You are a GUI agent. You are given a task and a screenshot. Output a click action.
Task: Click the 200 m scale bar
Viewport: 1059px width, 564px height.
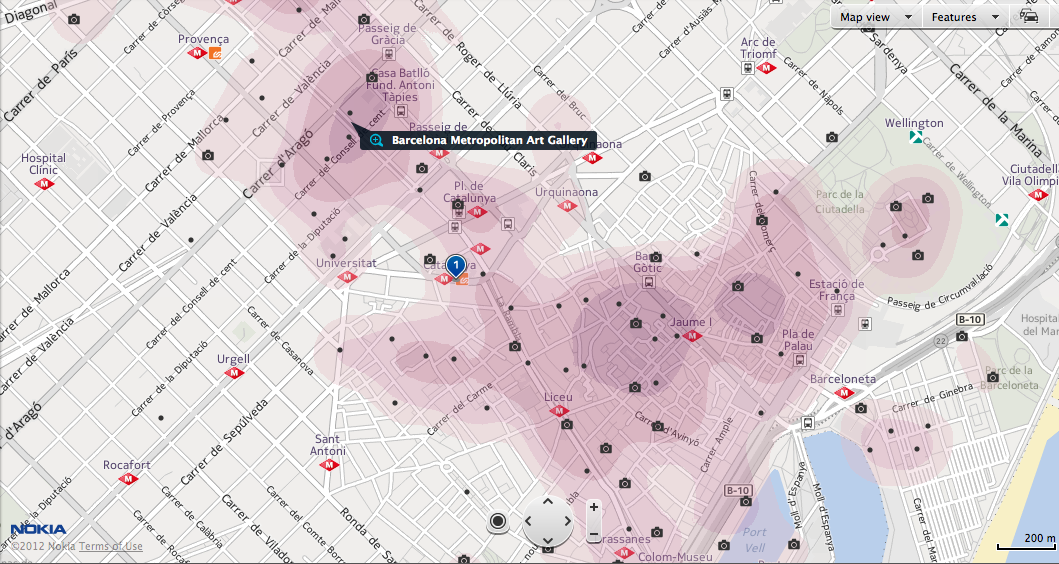[x=1027, y=542]
